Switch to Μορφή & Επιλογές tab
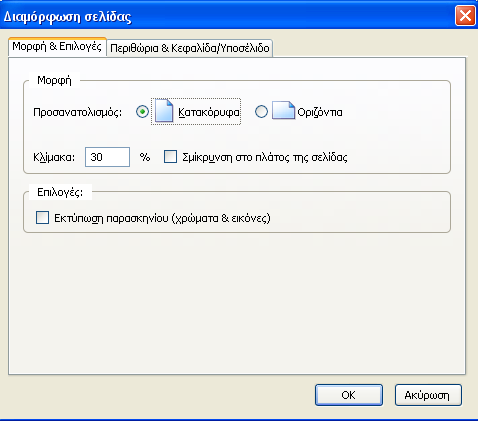This screenshot has height=421, width=478. click(x=57, y=46)
